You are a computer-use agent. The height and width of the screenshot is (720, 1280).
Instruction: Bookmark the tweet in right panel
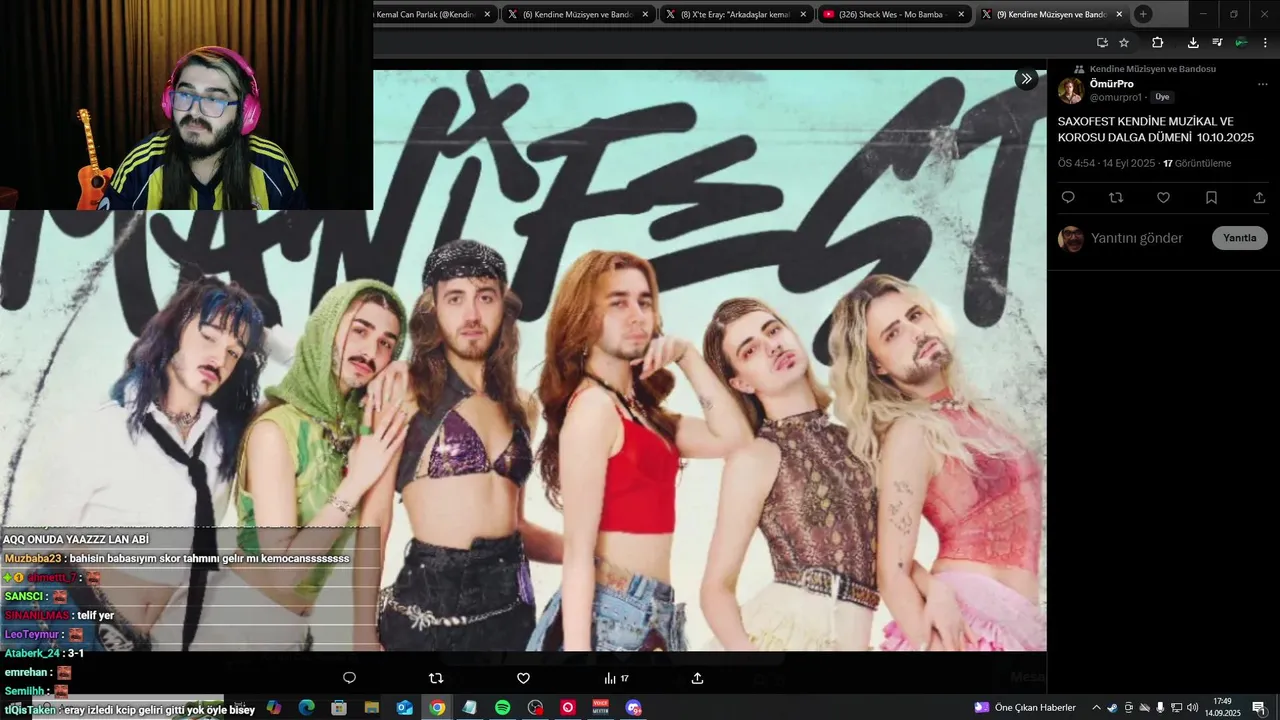click(x=1211, y=198)
